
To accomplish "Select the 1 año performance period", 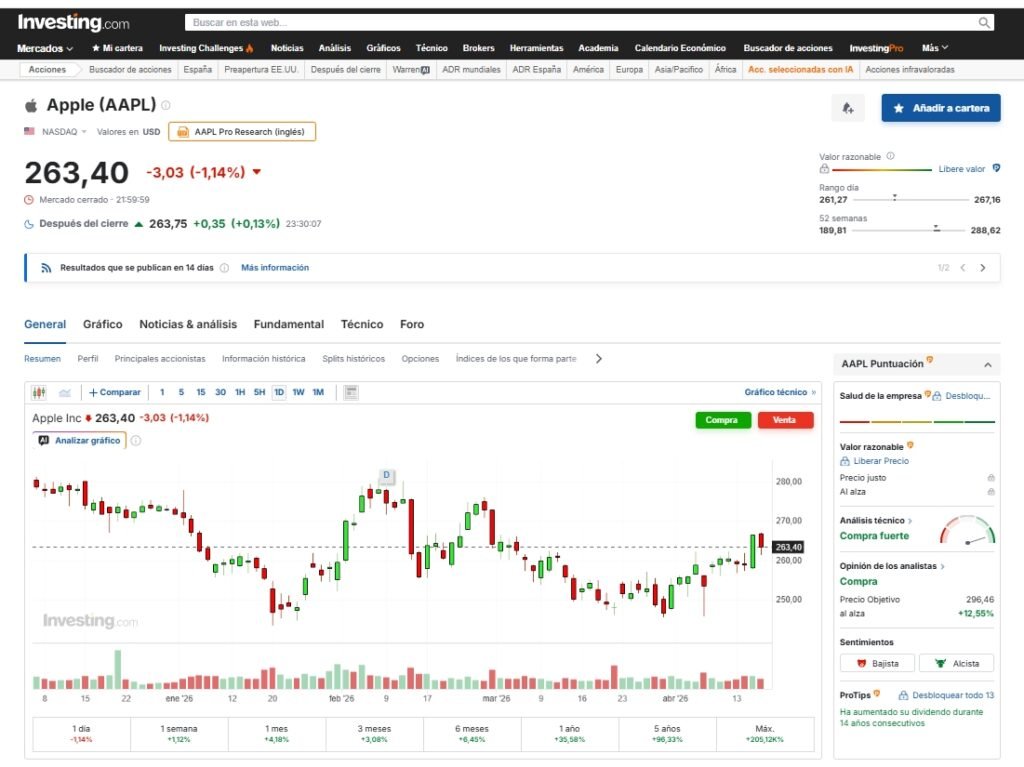I will click(x=569, y=734).
